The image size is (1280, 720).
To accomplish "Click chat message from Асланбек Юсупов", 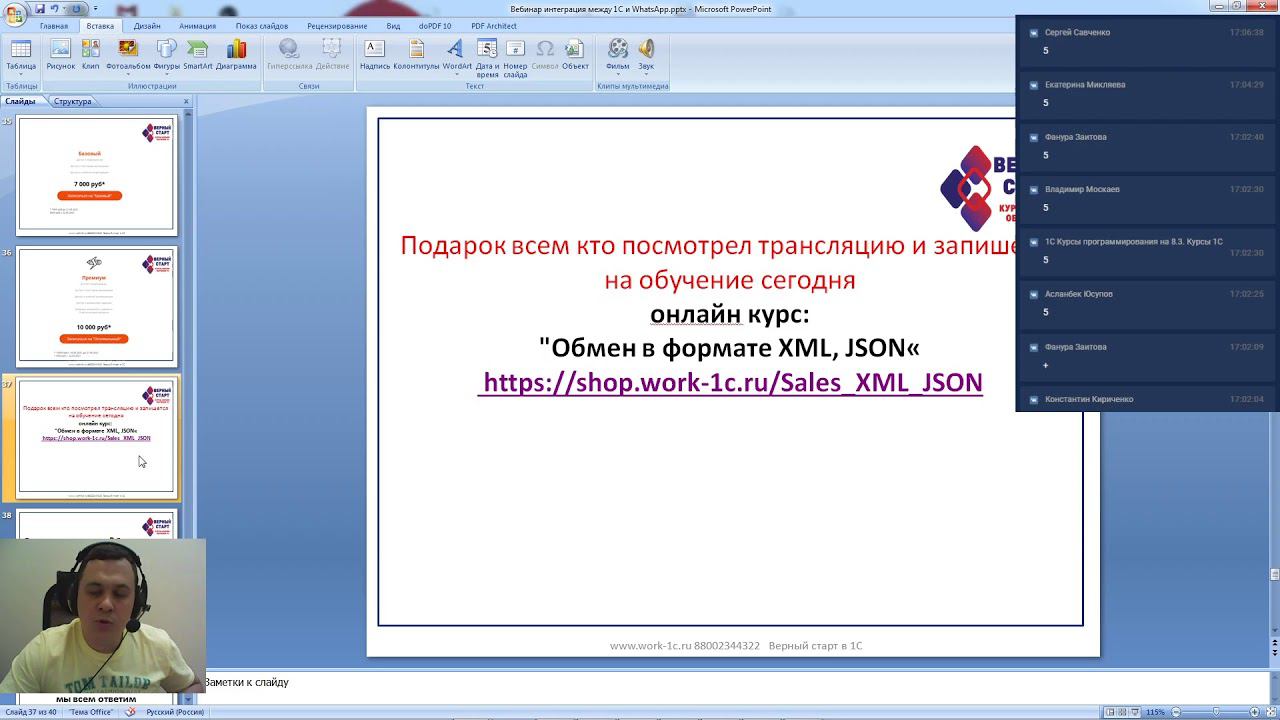I will [1147, 303].
